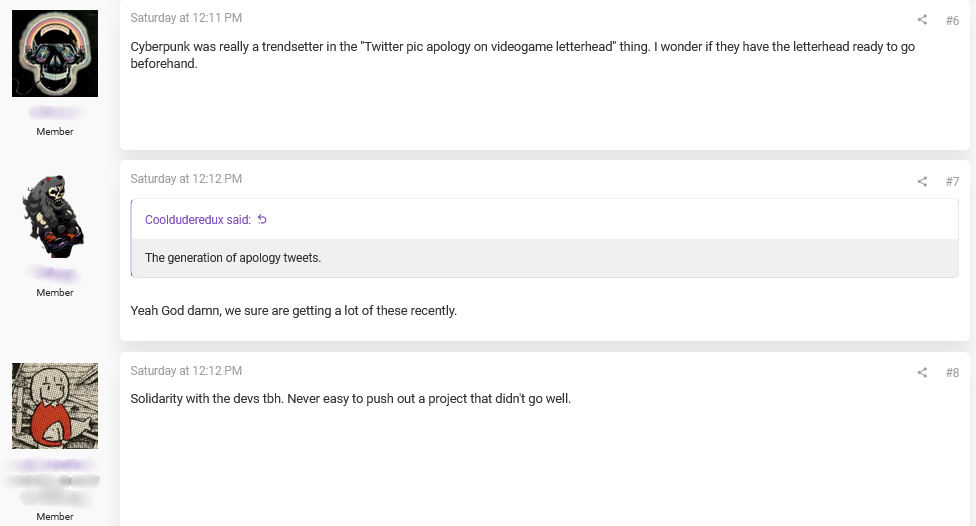Click the timestamp on post #7

(186, 179)
